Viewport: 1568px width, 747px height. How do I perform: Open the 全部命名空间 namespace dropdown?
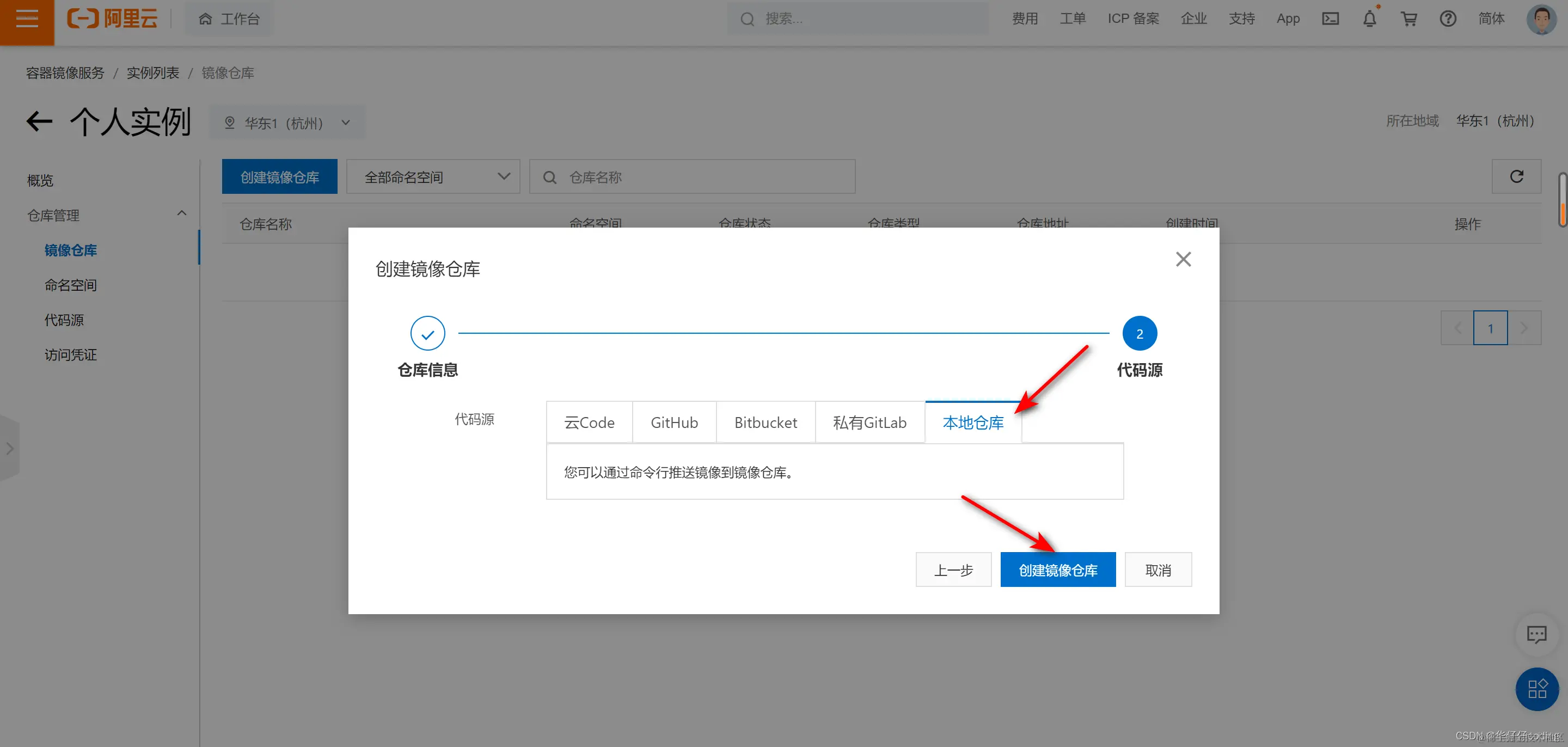[x=433, y=176]
